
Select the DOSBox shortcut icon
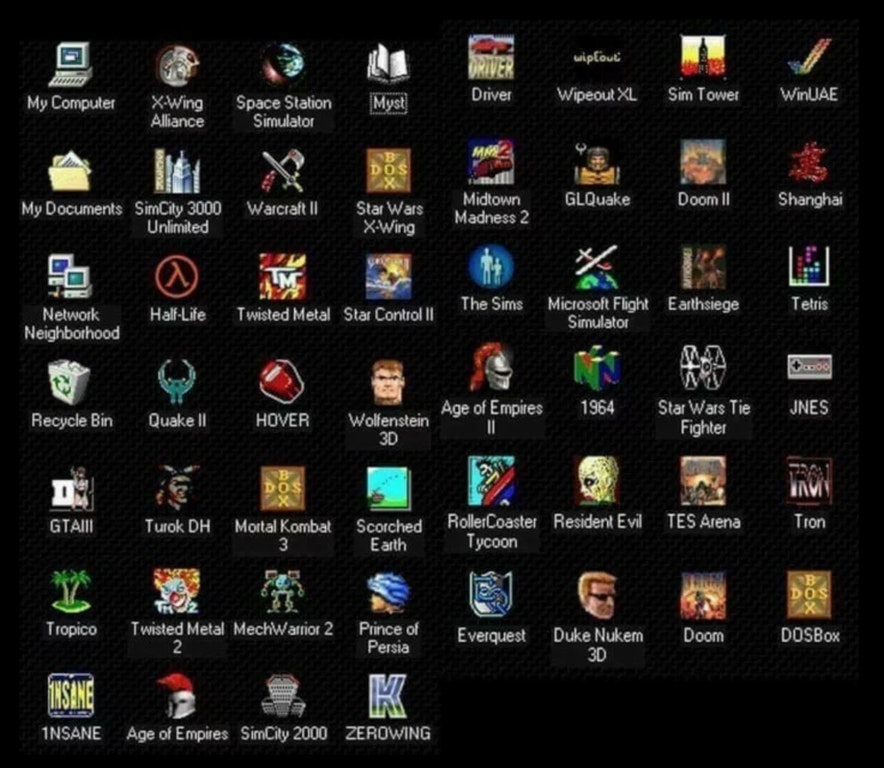(x=809, y=595)
